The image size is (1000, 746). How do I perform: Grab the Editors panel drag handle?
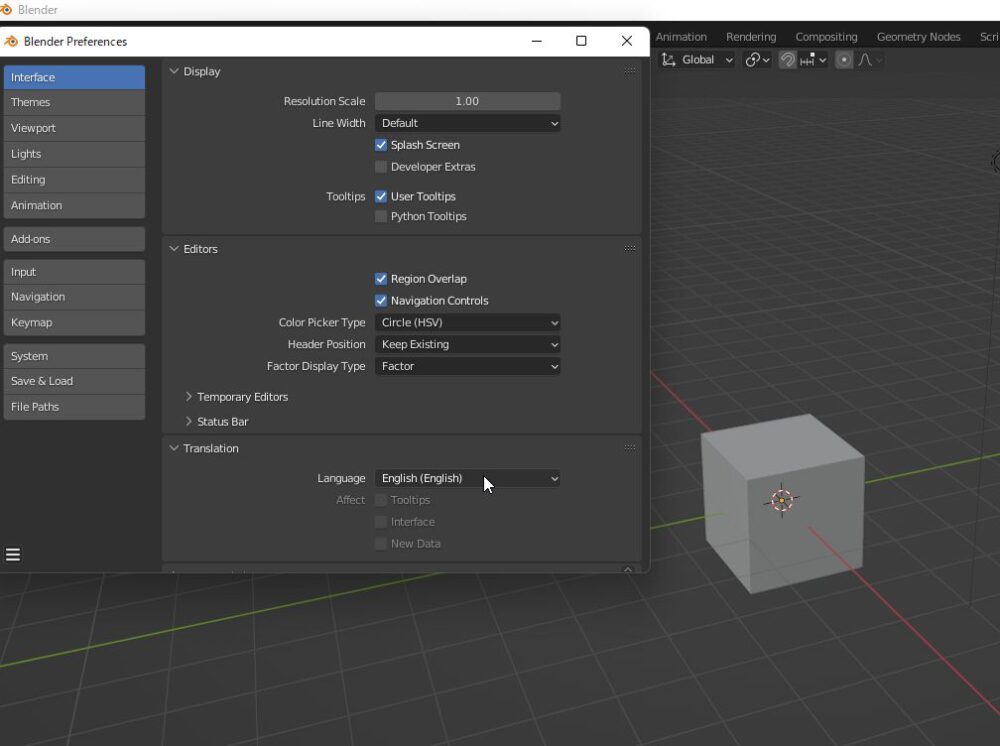(629, 249)
